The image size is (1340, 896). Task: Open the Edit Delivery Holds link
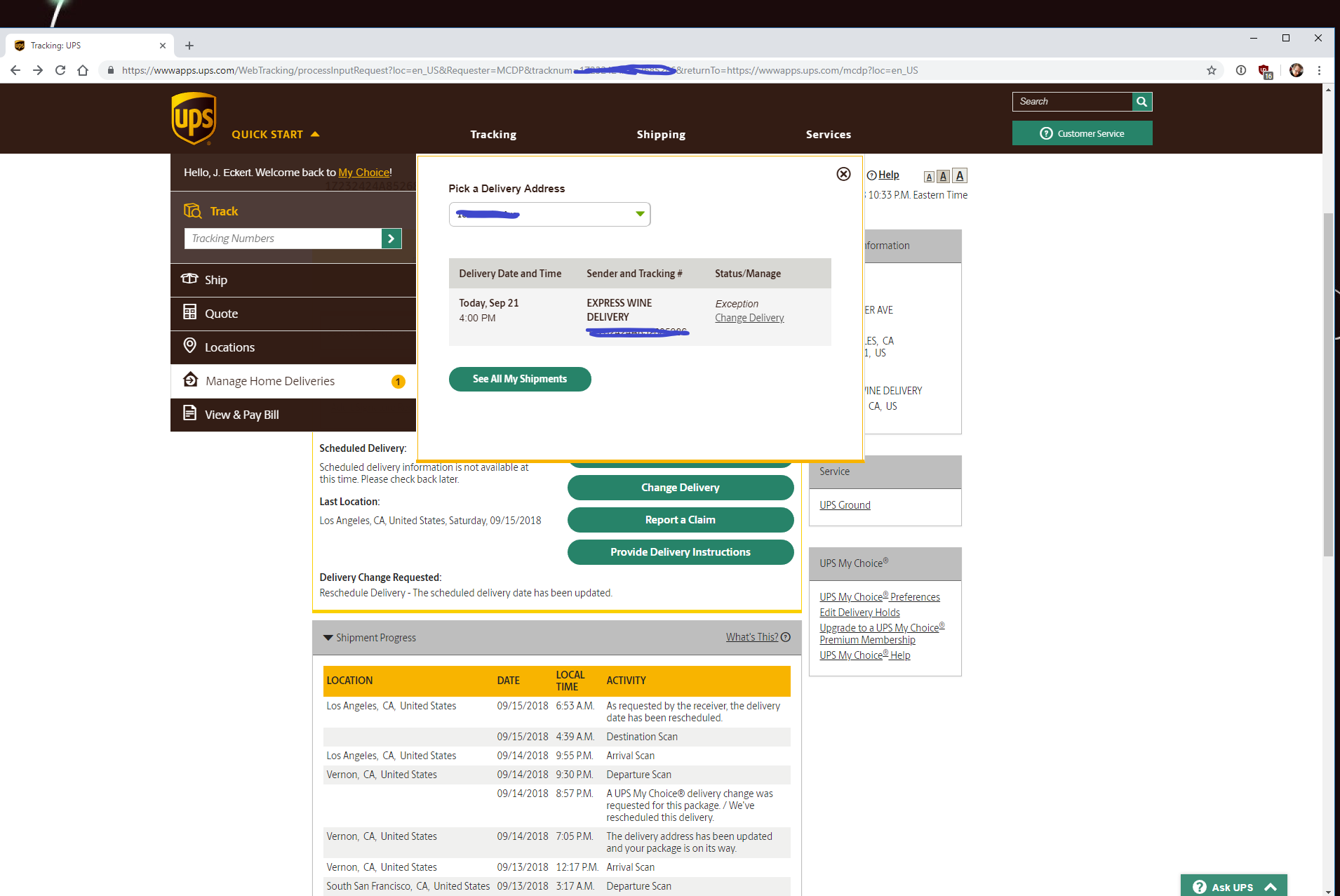point(859,613)
